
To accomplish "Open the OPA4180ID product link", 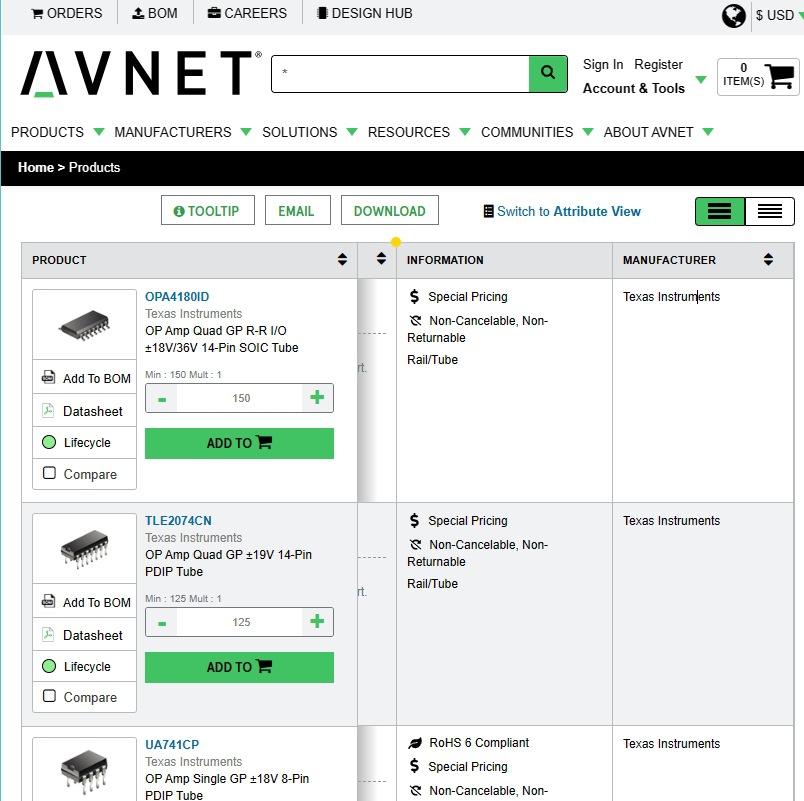I will (177, 297).
